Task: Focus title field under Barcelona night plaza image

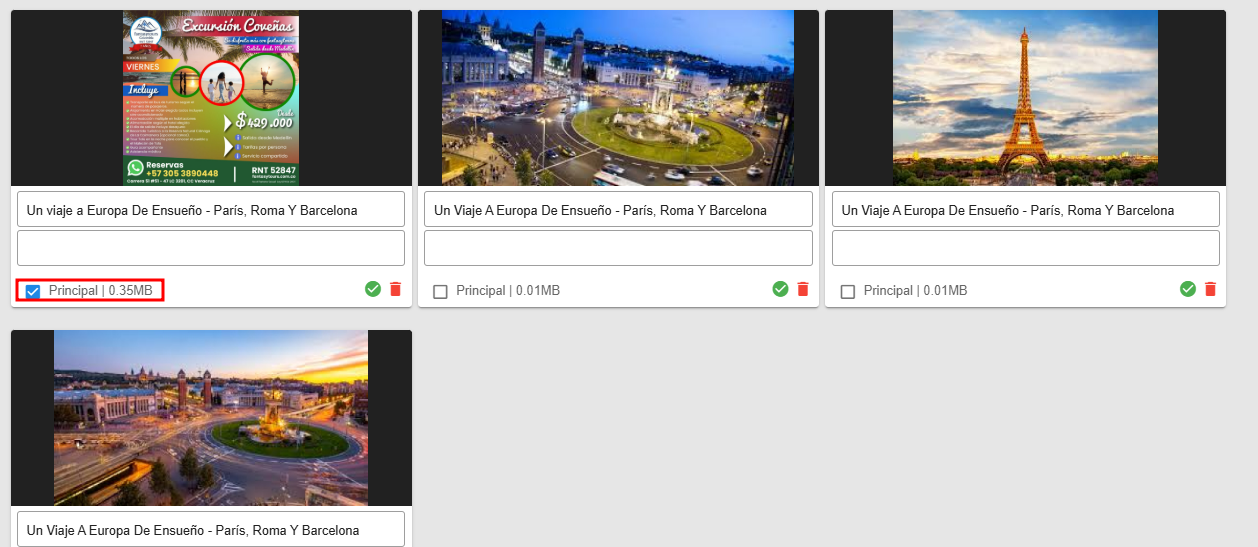Action: tap(618, 210)
